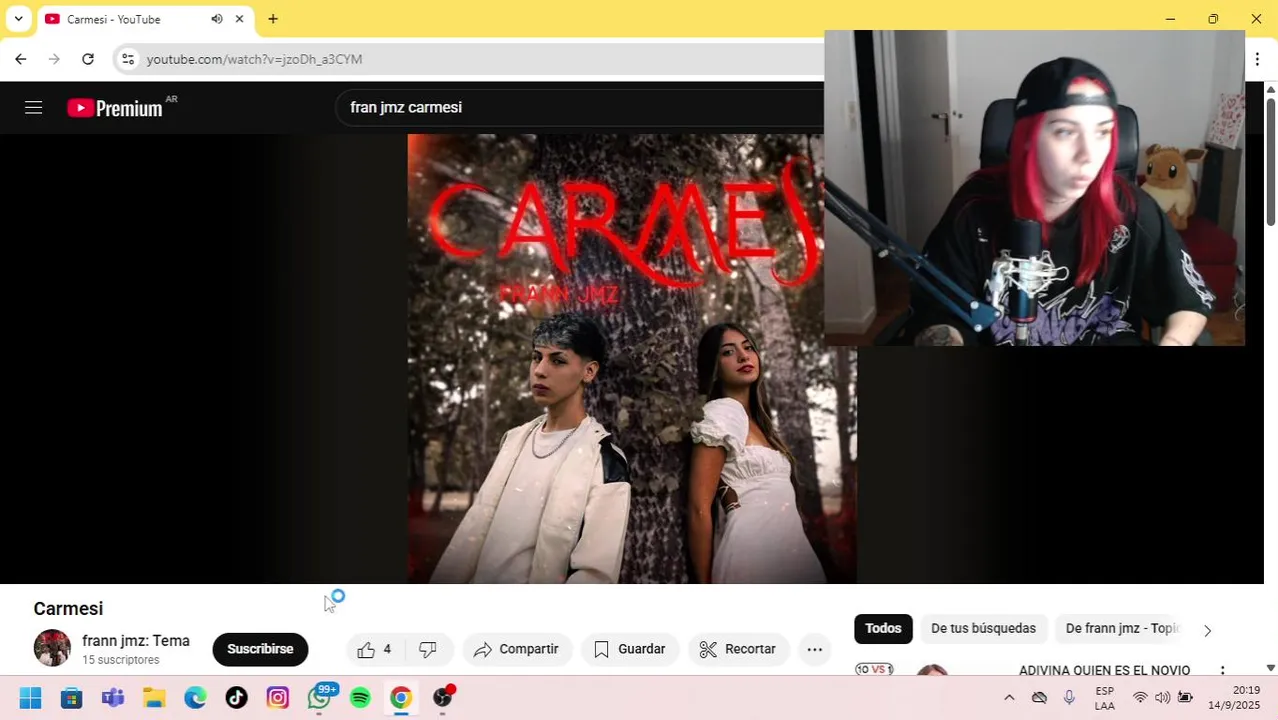Click the vertical scrollbar thumb

(1271, 161)
